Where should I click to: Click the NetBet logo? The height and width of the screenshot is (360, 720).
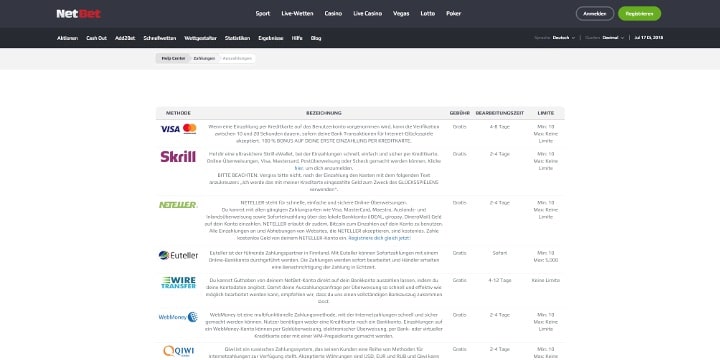pyautogui.click(x=79, y=14)
